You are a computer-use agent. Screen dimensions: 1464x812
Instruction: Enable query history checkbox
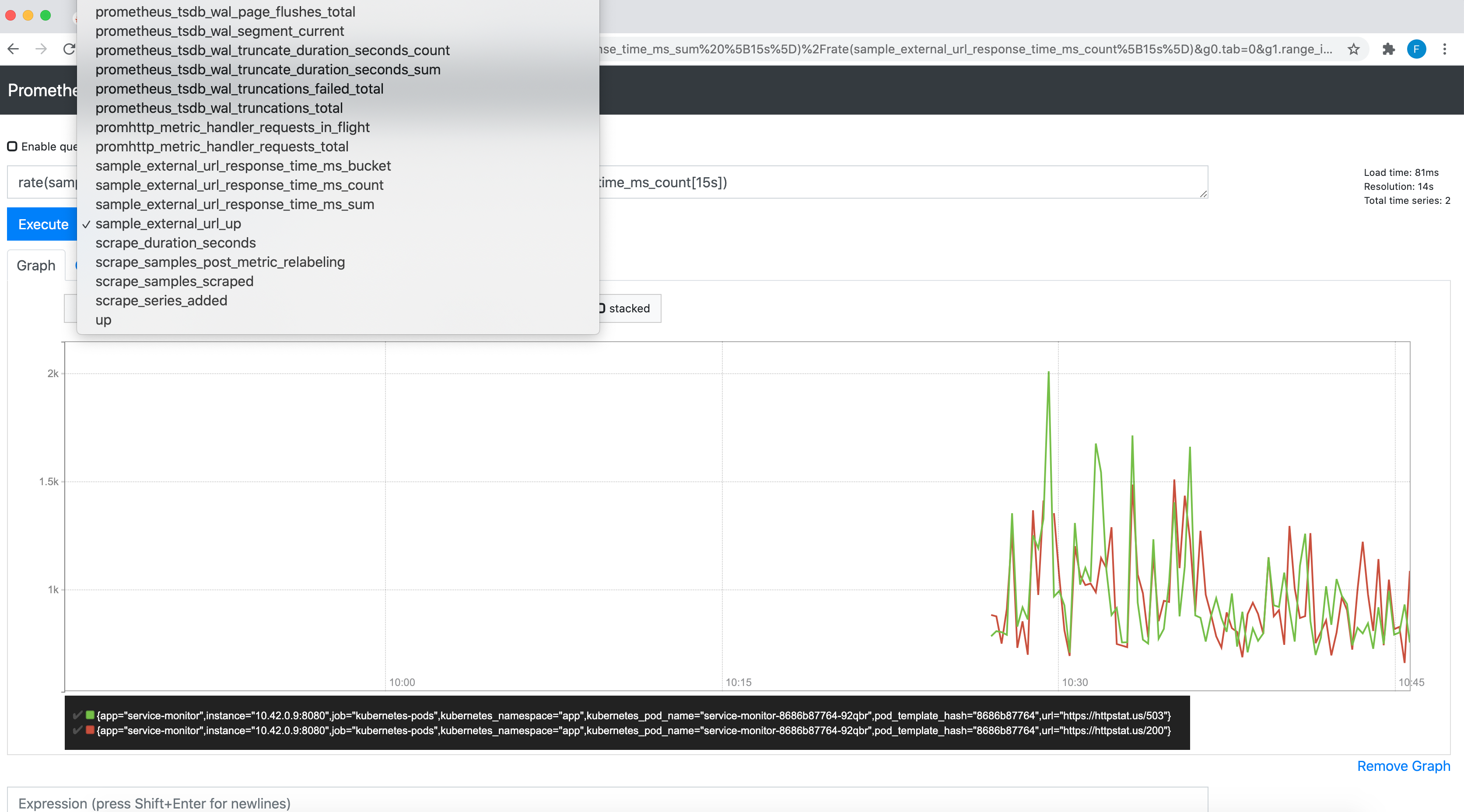point(12,147)
